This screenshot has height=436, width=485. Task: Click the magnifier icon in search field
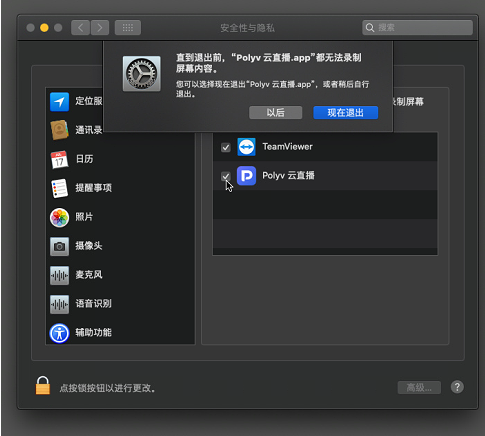[370, 28]
